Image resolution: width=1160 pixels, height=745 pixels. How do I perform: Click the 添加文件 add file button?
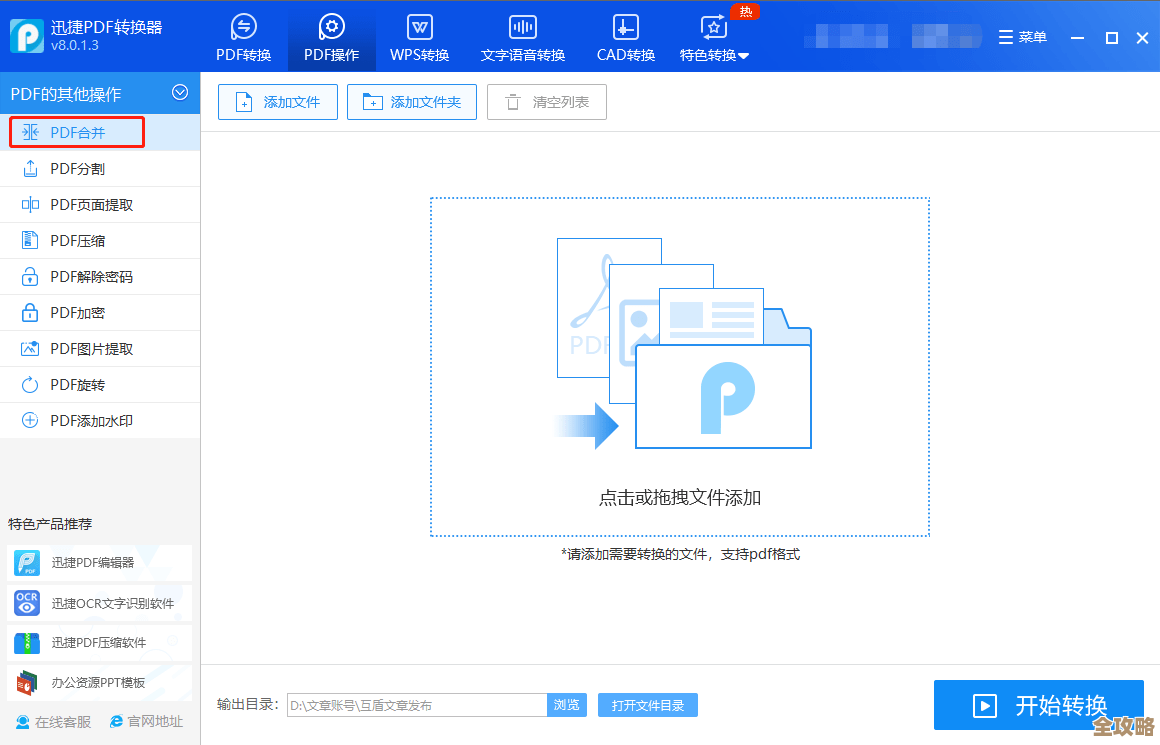click(x=277, y=101)
